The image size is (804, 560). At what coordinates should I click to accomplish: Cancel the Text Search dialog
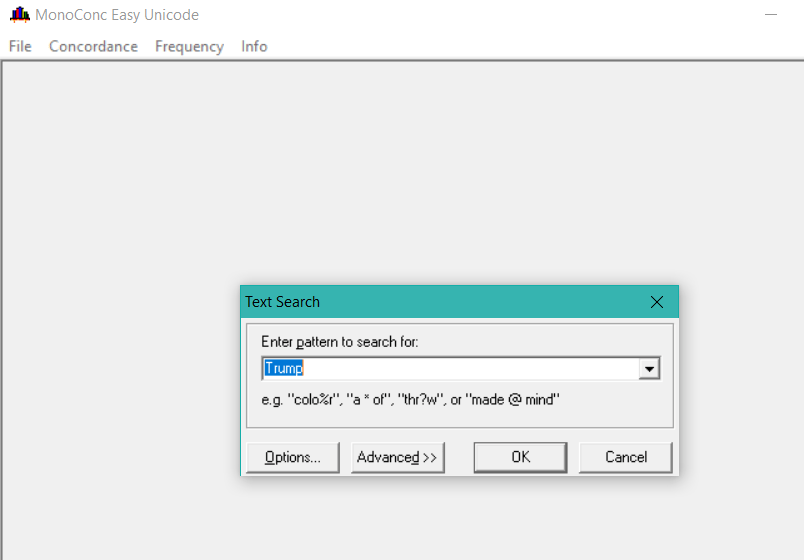(x=625, y=457)
